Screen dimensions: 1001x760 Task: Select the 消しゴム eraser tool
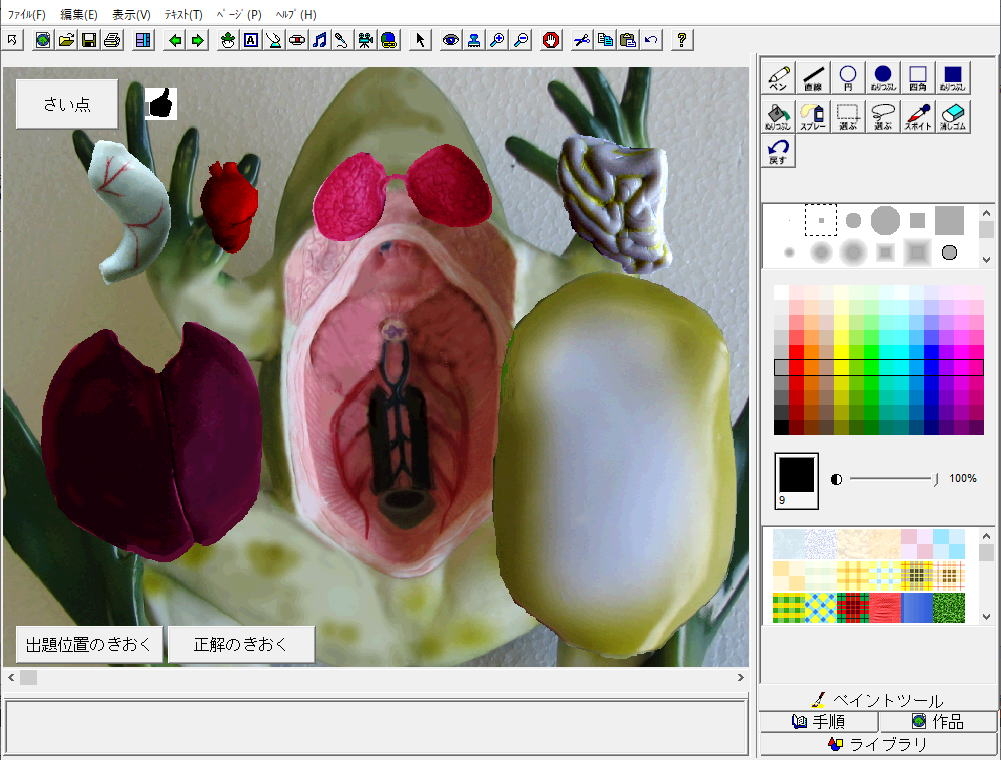tap(953, 116)
